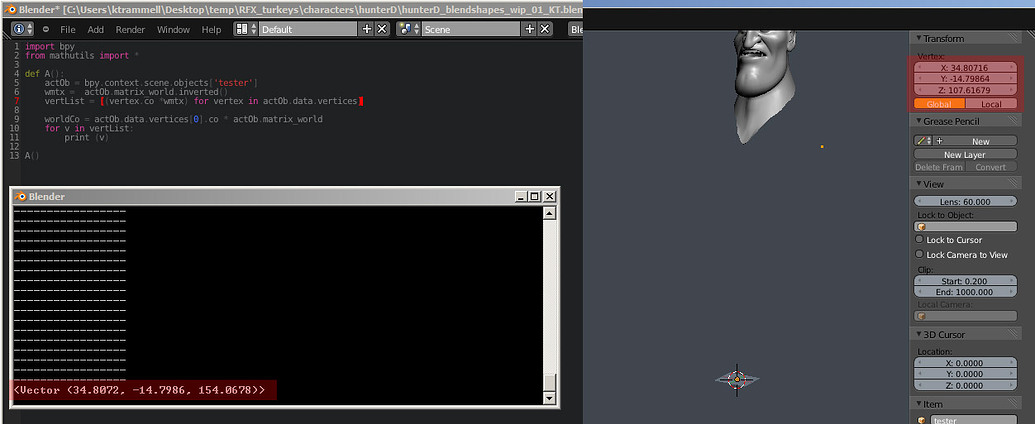Click the Clip End 1000.000 field

[965, 292]
